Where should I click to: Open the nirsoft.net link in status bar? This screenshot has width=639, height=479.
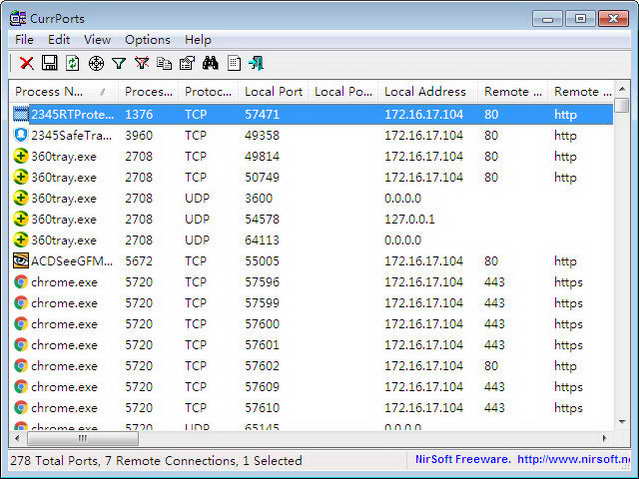(x=574, y=459)
